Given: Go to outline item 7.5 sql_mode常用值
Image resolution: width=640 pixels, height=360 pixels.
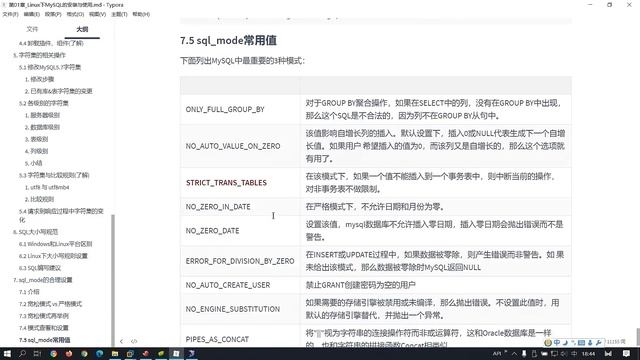Looking at the screenshot, I should [x=44, y=340].
